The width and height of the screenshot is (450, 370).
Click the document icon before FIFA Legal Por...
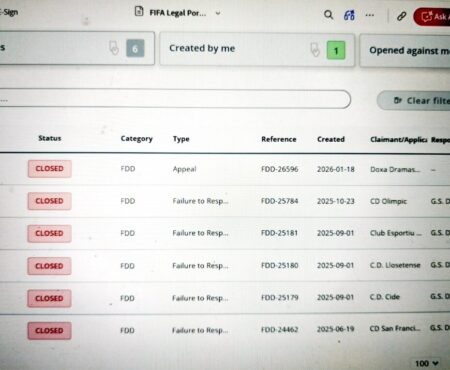click(x=139, y=11)
